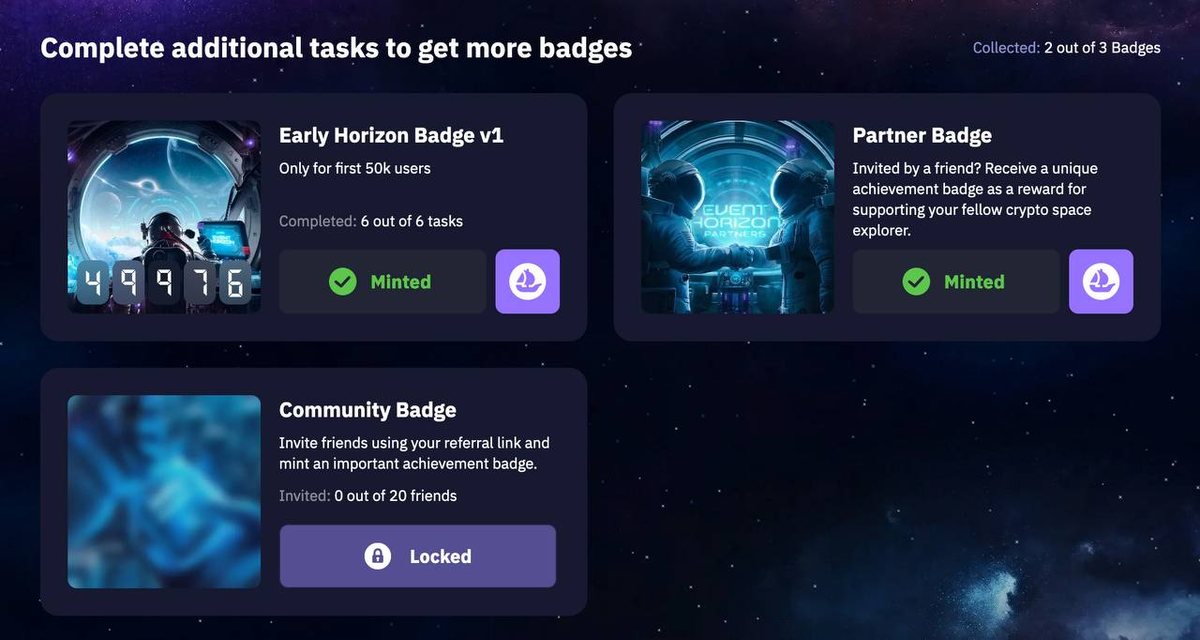Select the Partner Badge title
The image size is (1200, 640).
(922, 136)
